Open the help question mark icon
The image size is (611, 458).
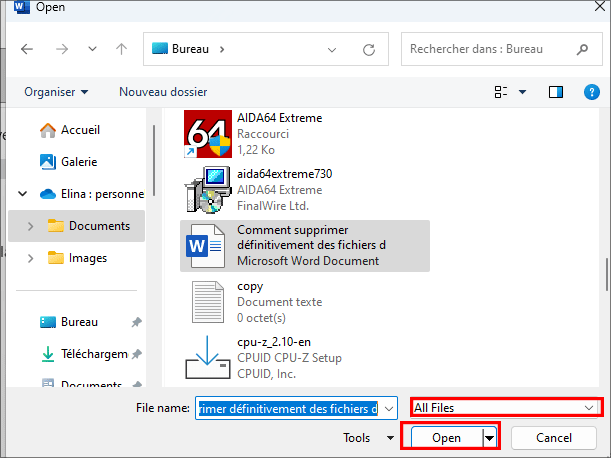(x=590, y=92)
